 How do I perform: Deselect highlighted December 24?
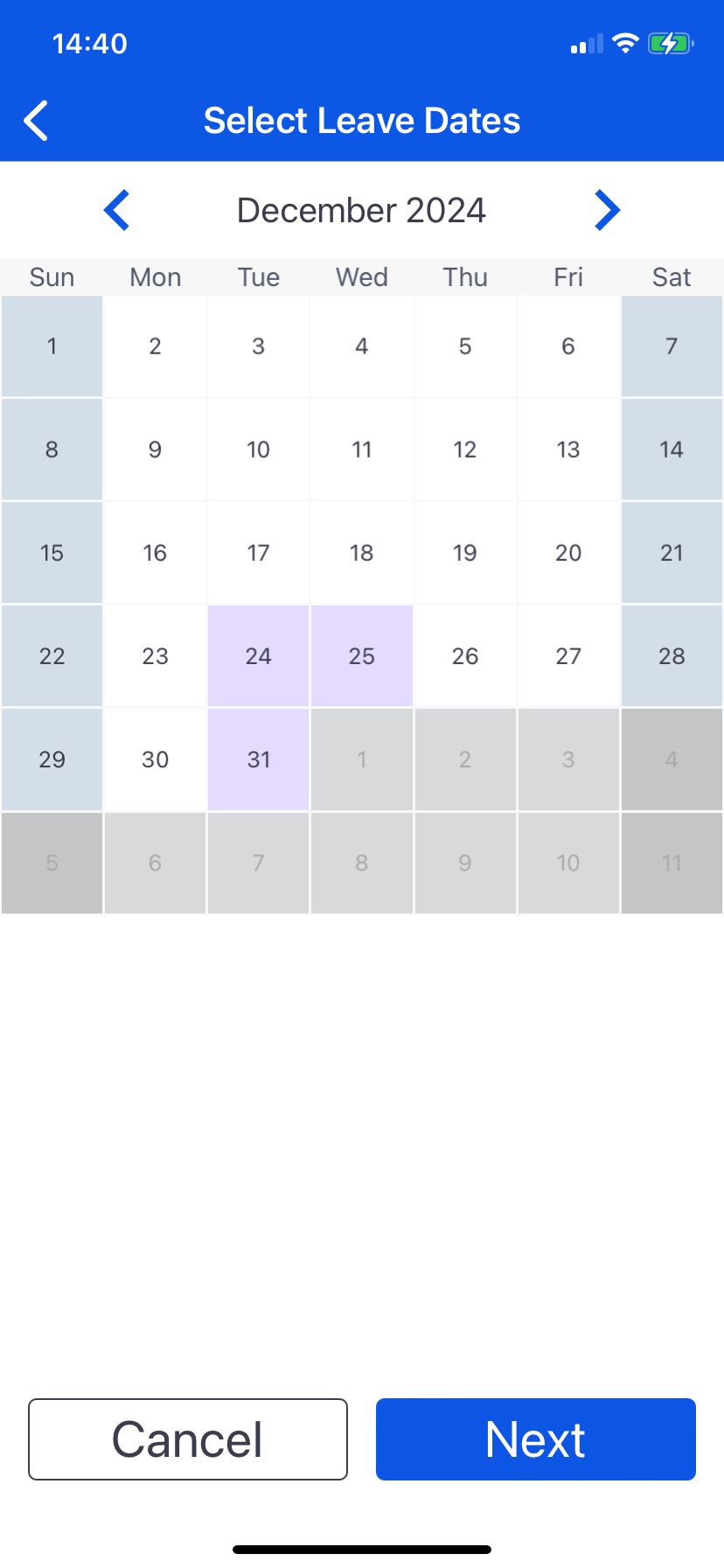point(259,656)
